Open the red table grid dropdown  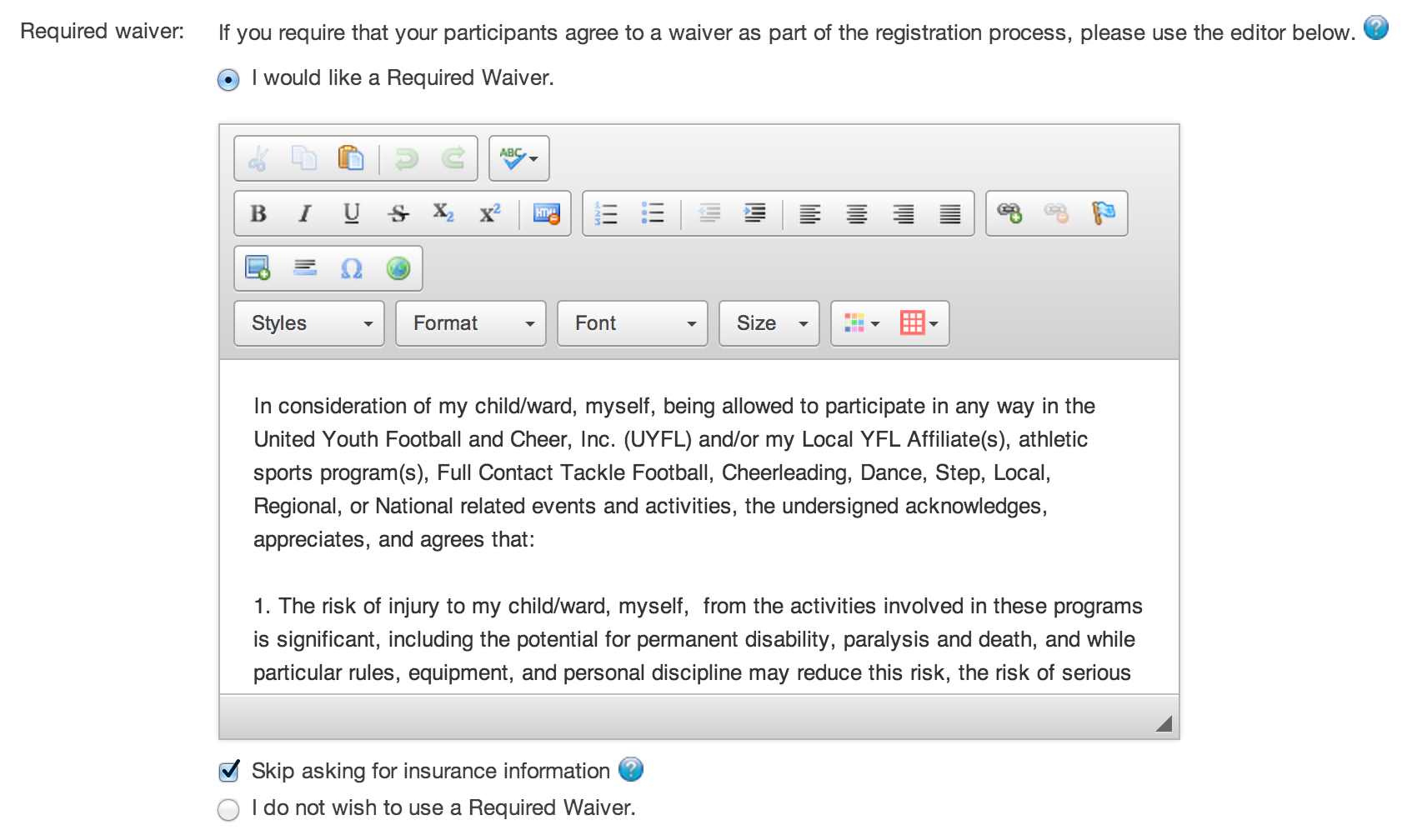click(919, 323)
